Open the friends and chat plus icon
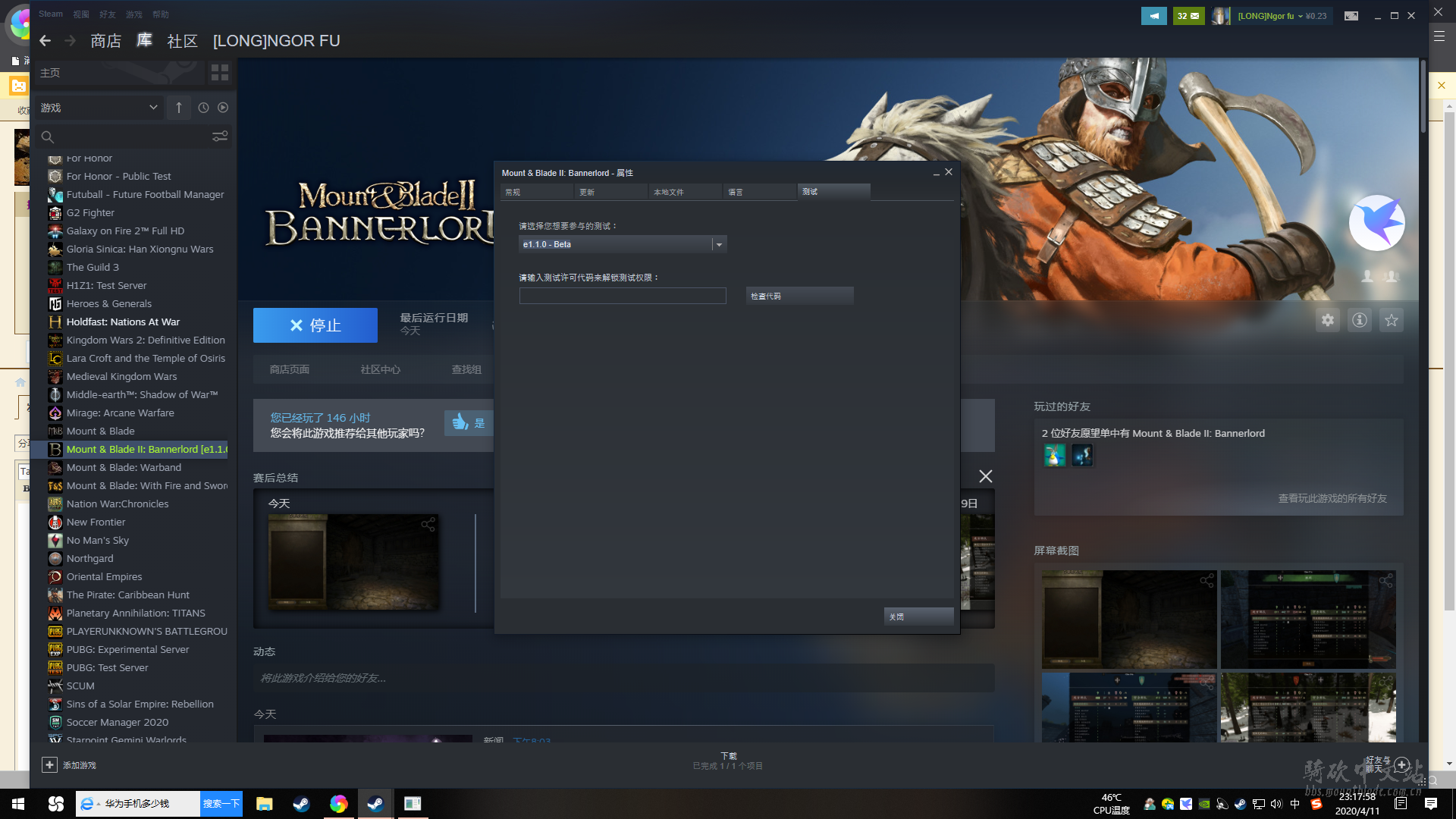1456x819 pixels. click(x=1402, y=764)
